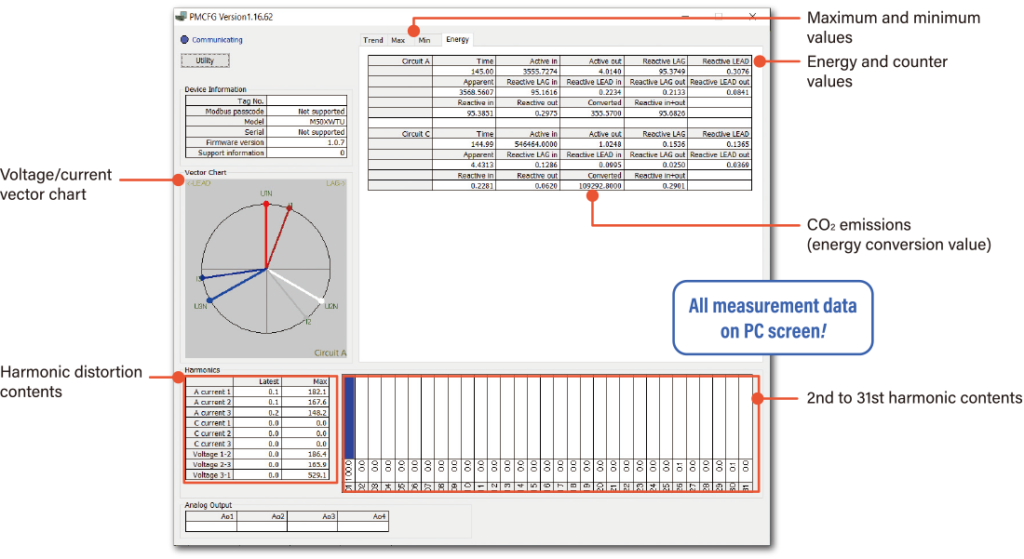The height and width of the screenshot is (559, 1024).
Task: Click the Tag No. value field
Action: 306,101
